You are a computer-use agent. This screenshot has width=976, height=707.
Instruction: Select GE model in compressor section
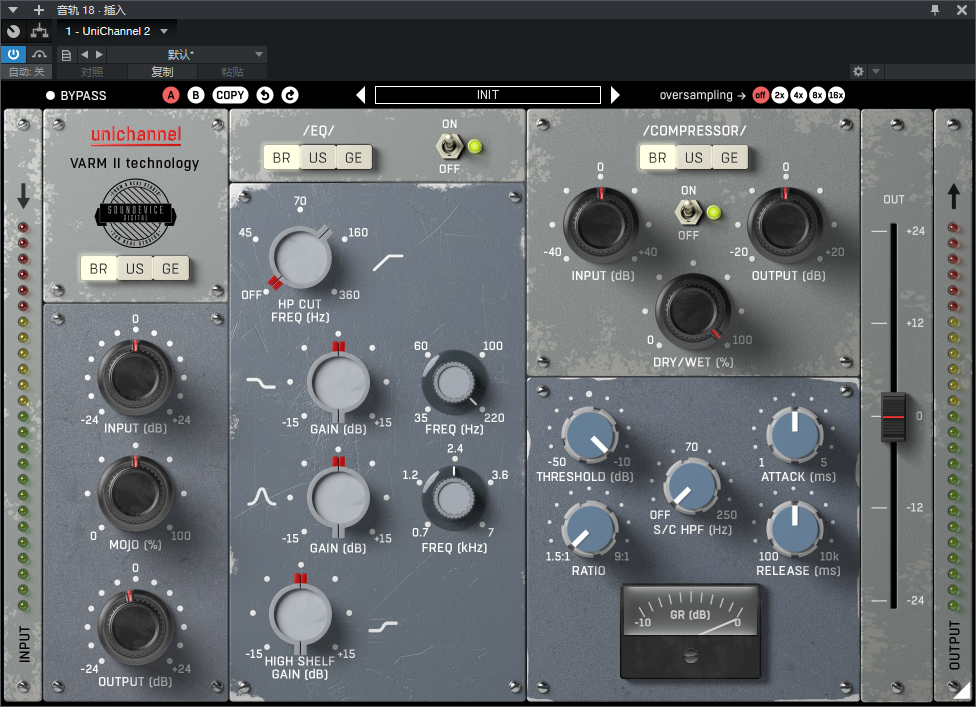730,158
